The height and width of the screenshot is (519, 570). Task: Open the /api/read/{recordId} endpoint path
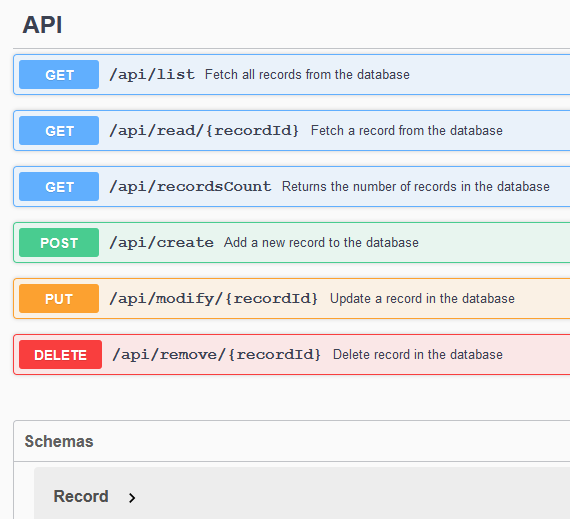[x=204, y=130]
